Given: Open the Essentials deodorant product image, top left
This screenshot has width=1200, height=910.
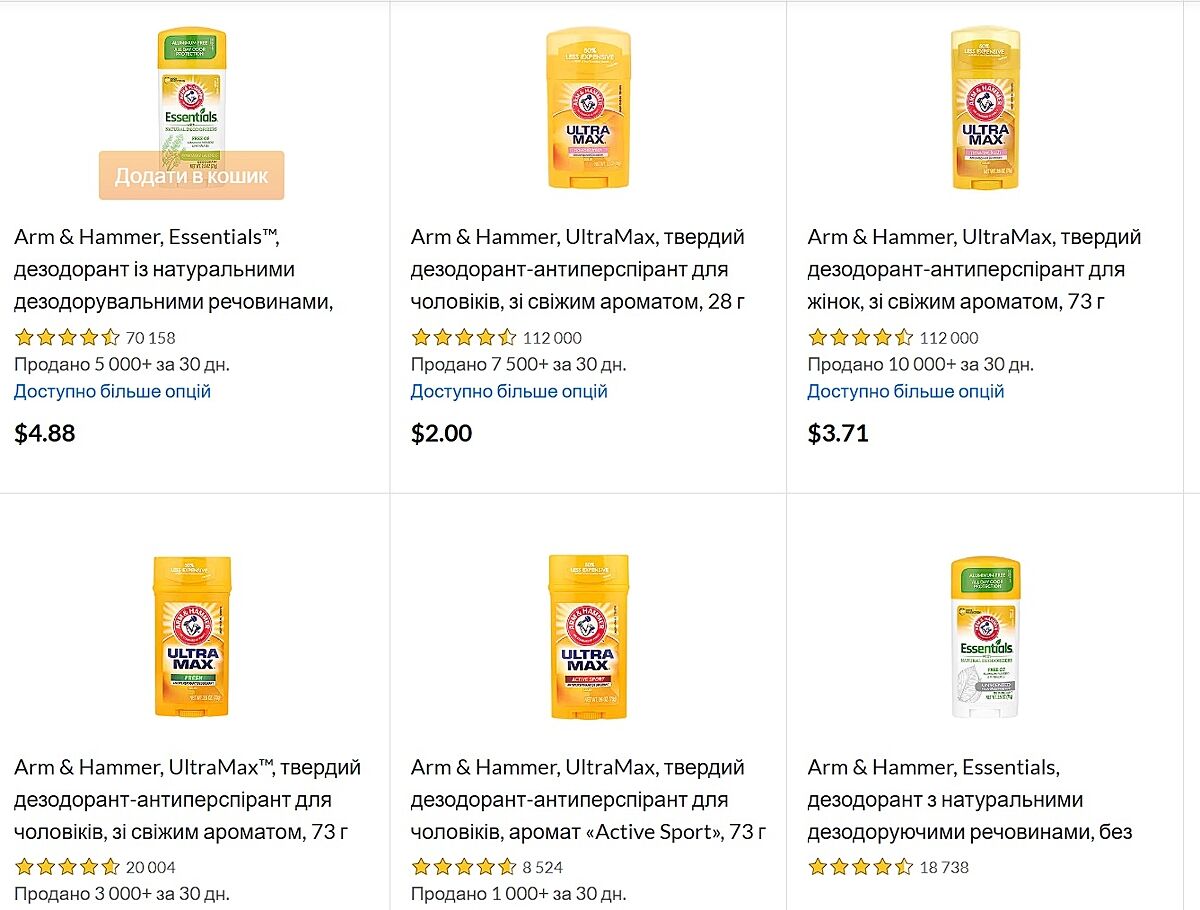Looking at the screenshot, I should [x=191, y=90].
